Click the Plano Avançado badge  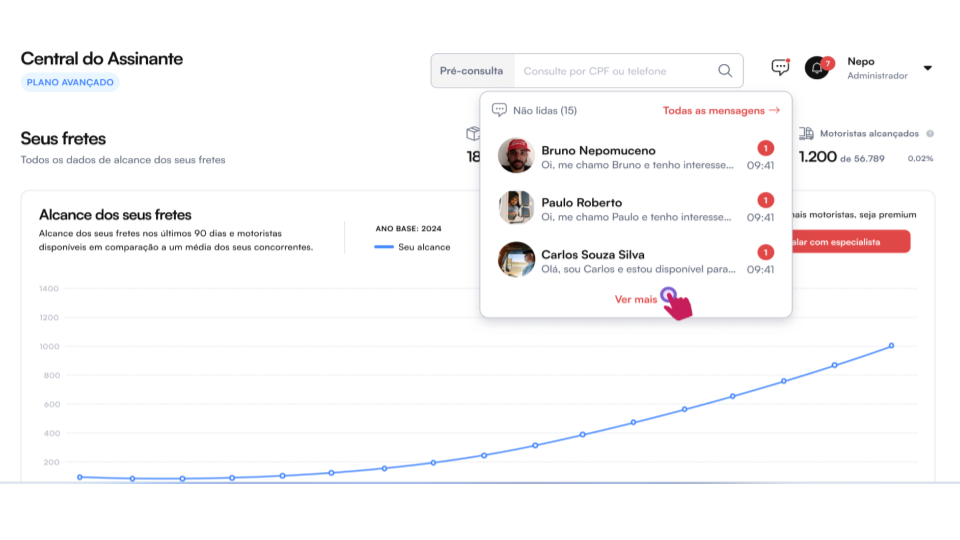click(70, 82)
